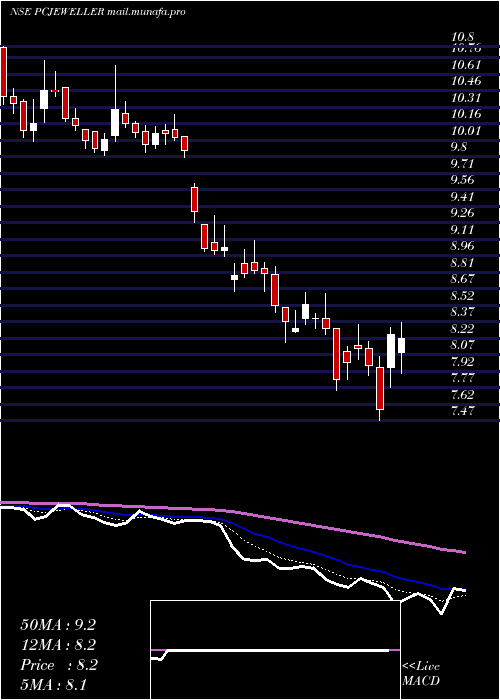This screenshot has height=700, width=500.
Task: Click the 8.37 price axis label
Action: [462, 311]
